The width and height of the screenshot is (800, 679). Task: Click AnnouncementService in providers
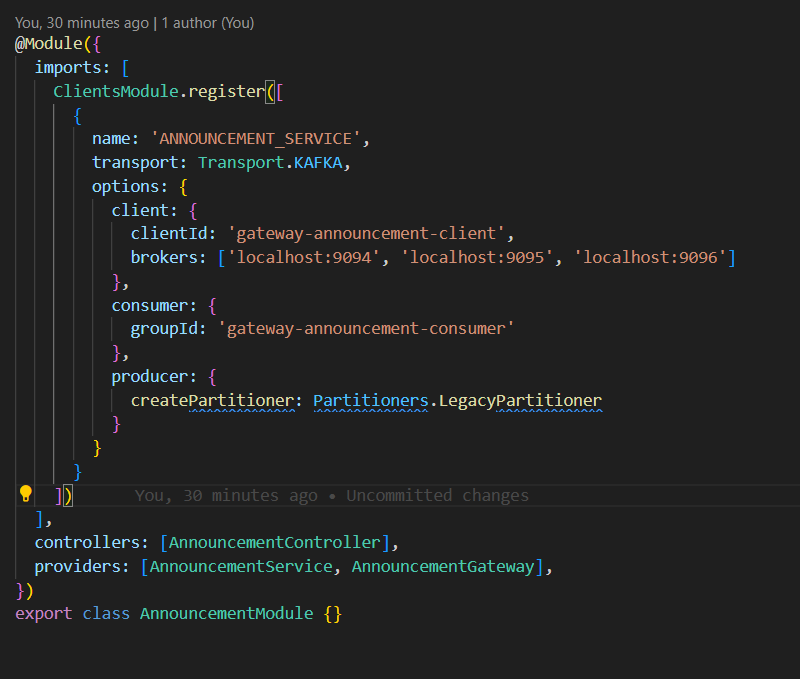241,566
